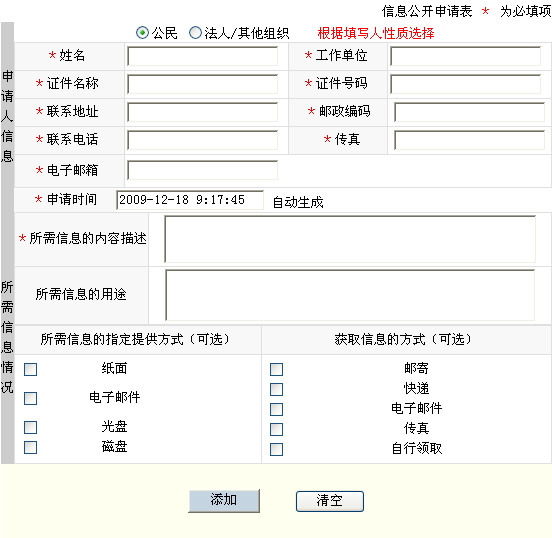552x538 pixels.
Task: Focus the 证件号码 input field
Action: tap(465, 84)
